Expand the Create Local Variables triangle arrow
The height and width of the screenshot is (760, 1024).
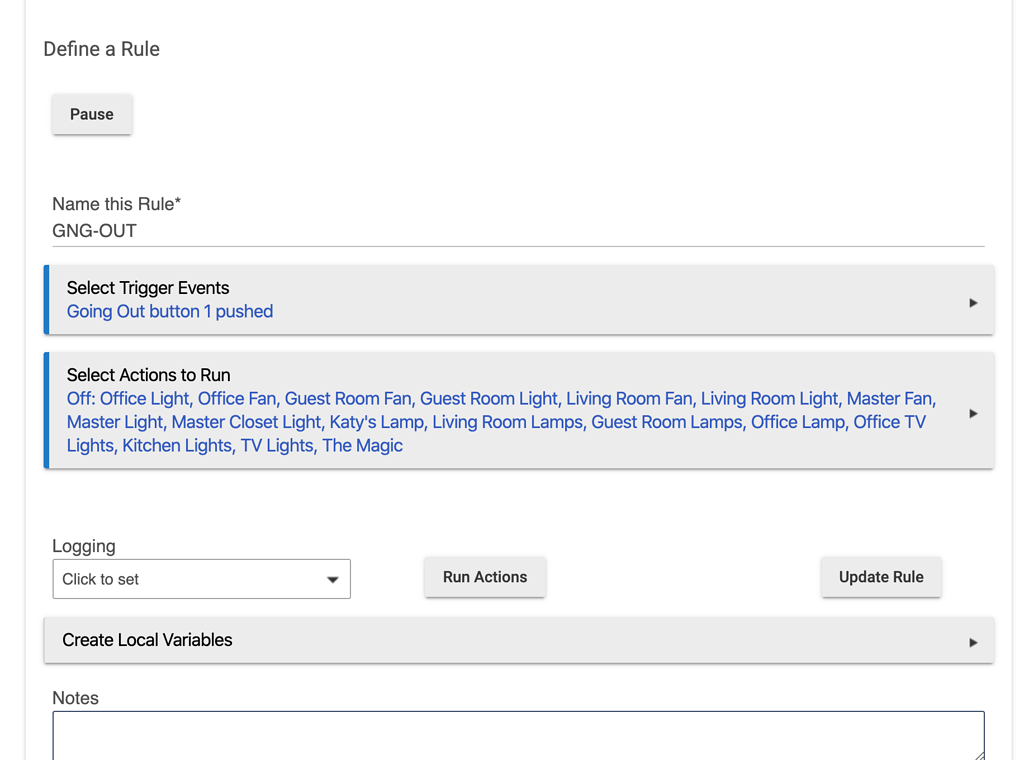(x=973, y=642)
